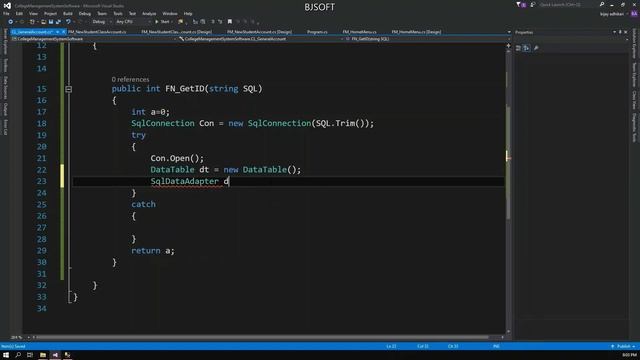Open the class navigation dropdown CL_GeneralAccount
Screen dimensions: 640x360
pos(260,39)
